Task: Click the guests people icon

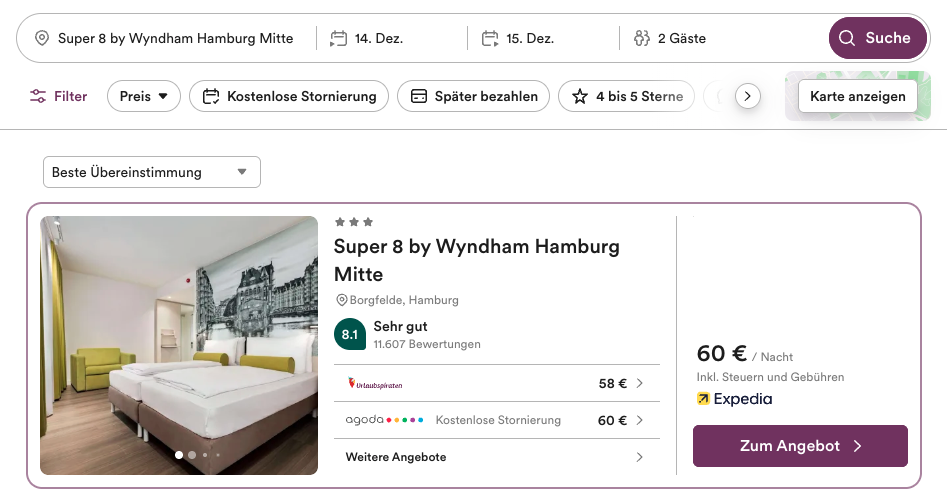Action: click(641, 38)
